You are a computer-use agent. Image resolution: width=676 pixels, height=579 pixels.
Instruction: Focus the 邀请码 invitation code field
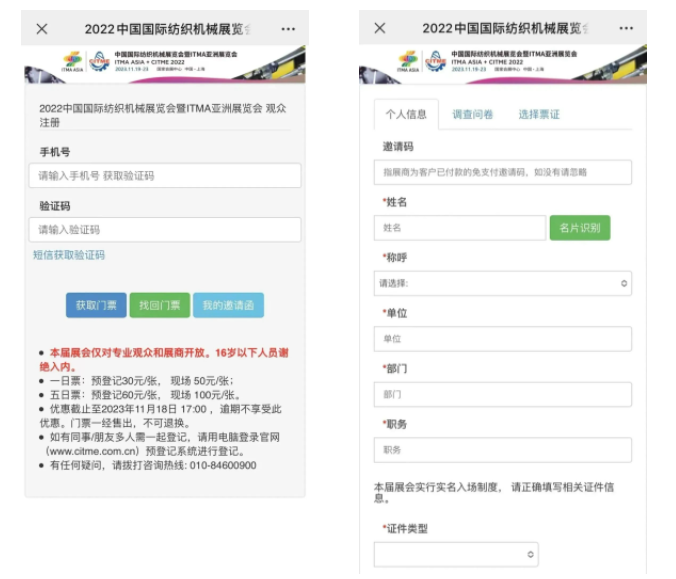pyautogui.click(x=503, y=172)
